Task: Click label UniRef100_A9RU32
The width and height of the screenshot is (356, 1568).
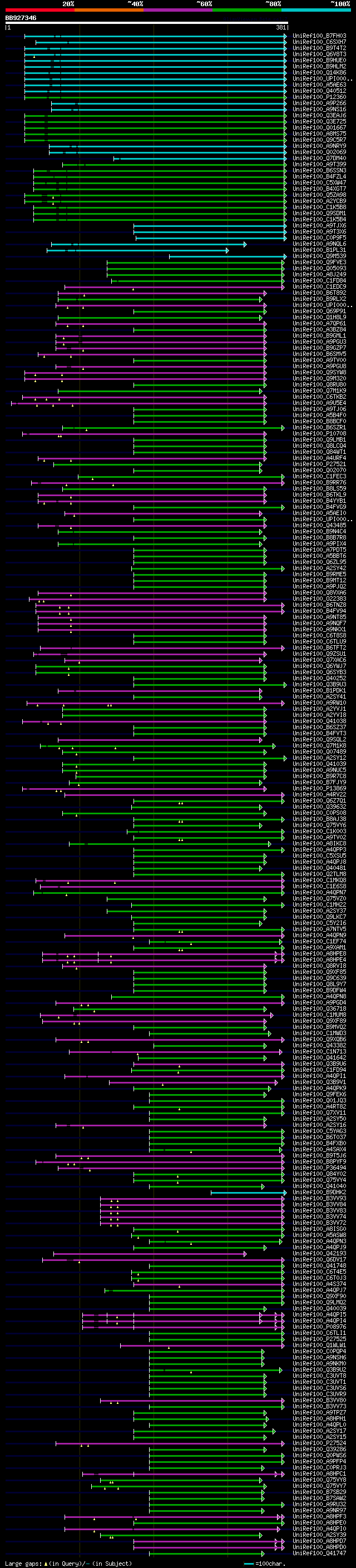Action: click(x=319, y=1504)
